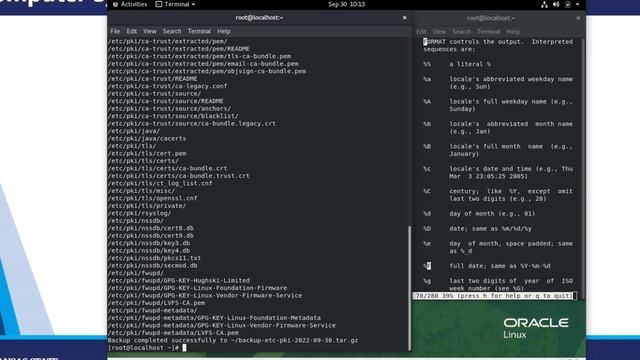Open the View menu in right terminal window
The image size is (640, 360).
click(x=439, y=31)
